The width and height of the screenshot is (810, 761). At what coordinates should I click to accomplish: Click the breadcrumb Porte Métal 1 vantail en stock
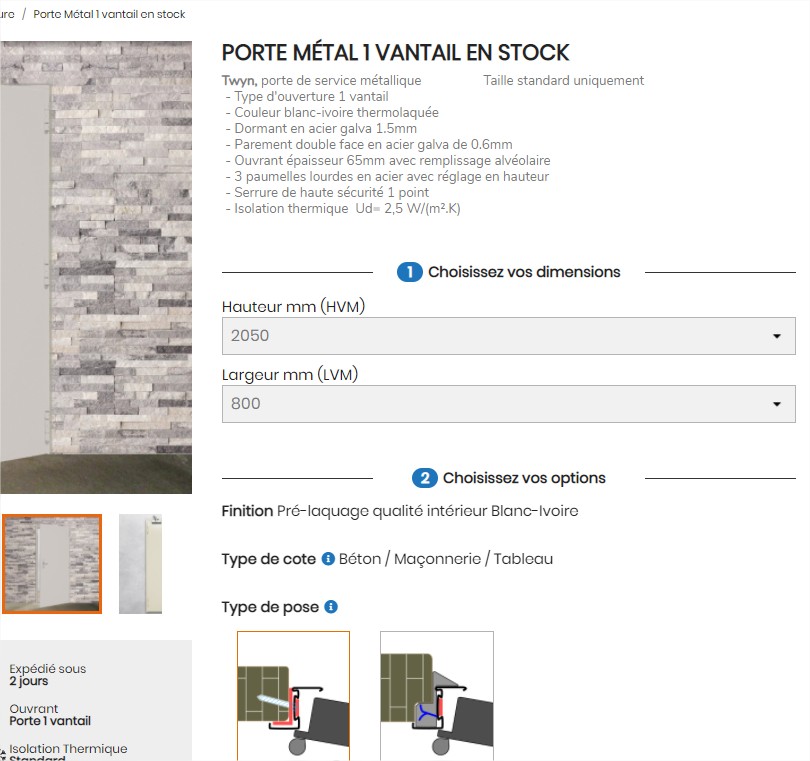point(109,14)
